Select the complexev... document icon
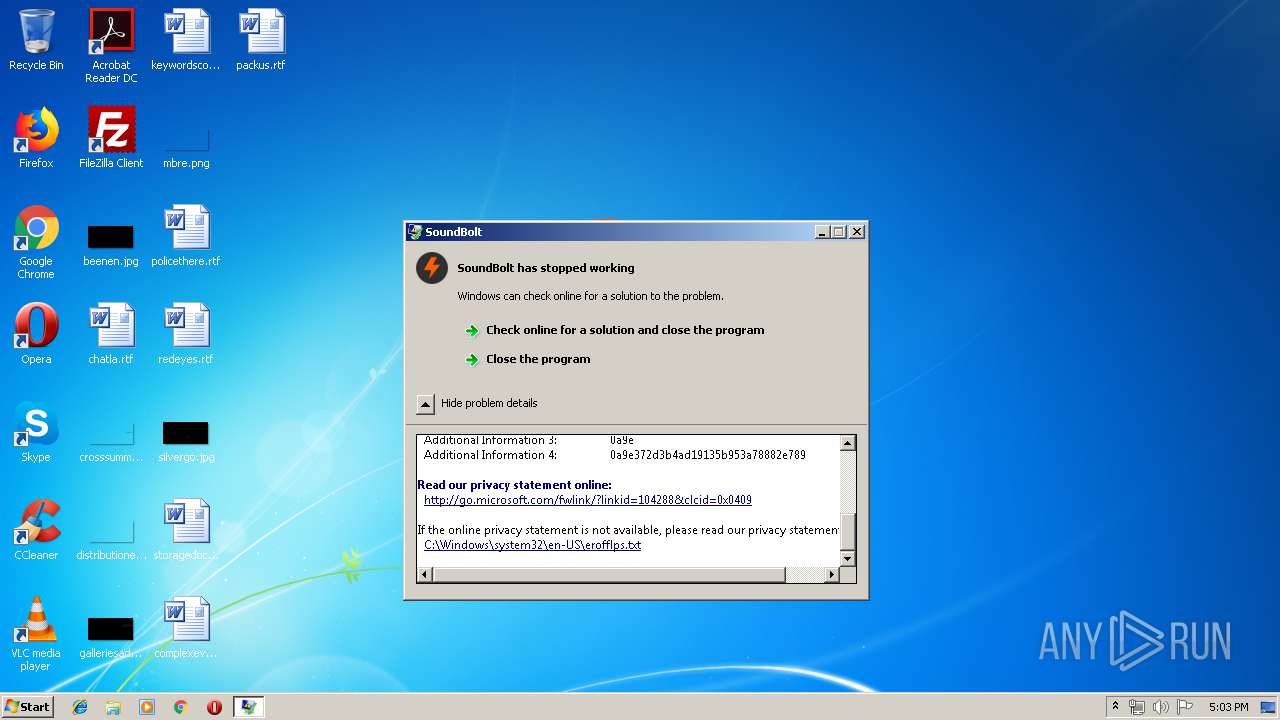This screenshot has width=1280, height=720. (186, 628)
